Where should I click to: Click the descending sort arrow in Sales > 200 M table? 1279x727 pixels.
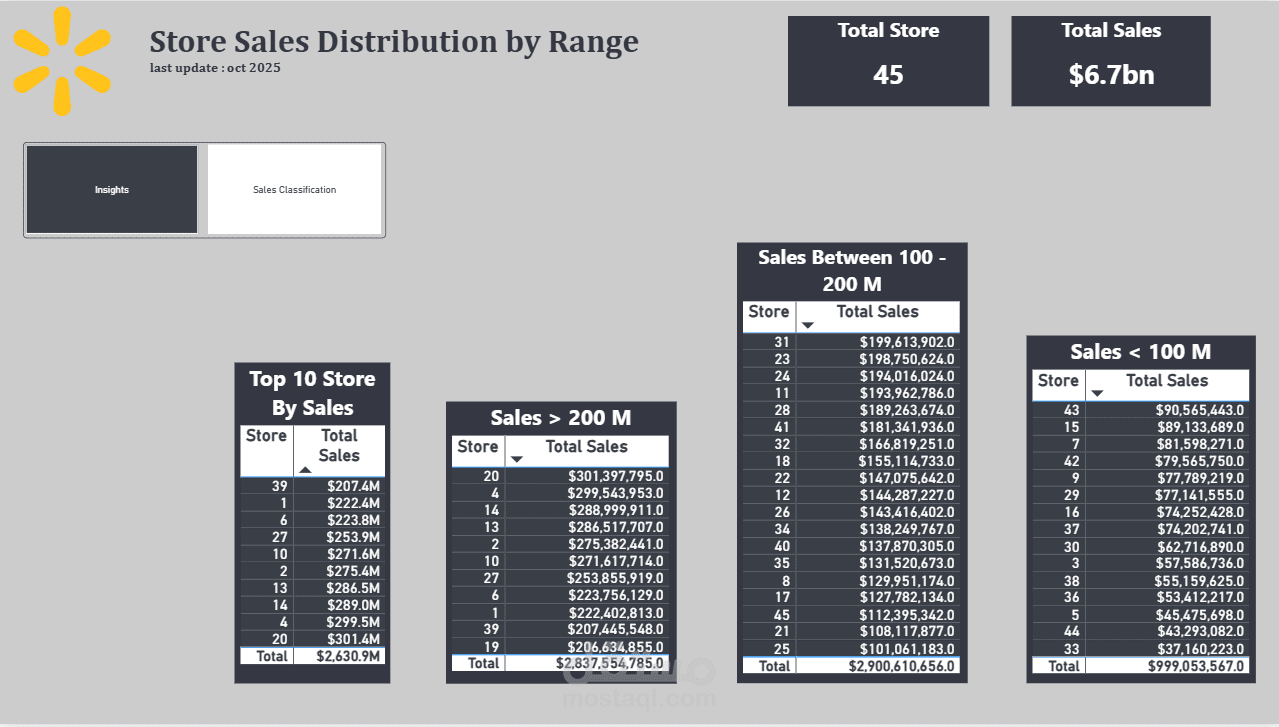tap(517, 460)
